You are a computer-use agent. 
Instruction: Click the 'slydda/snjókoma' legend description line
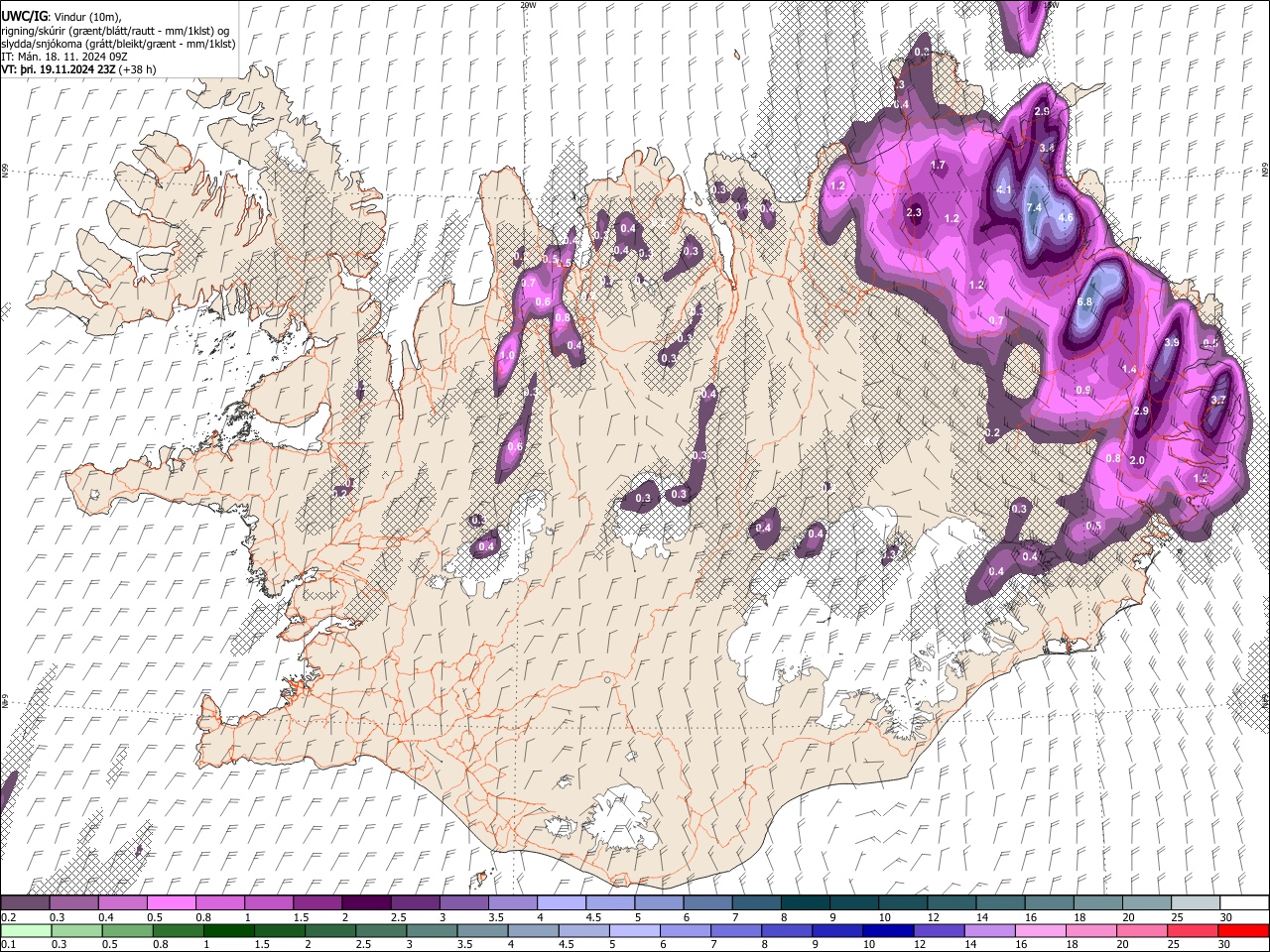coord(118,44)
